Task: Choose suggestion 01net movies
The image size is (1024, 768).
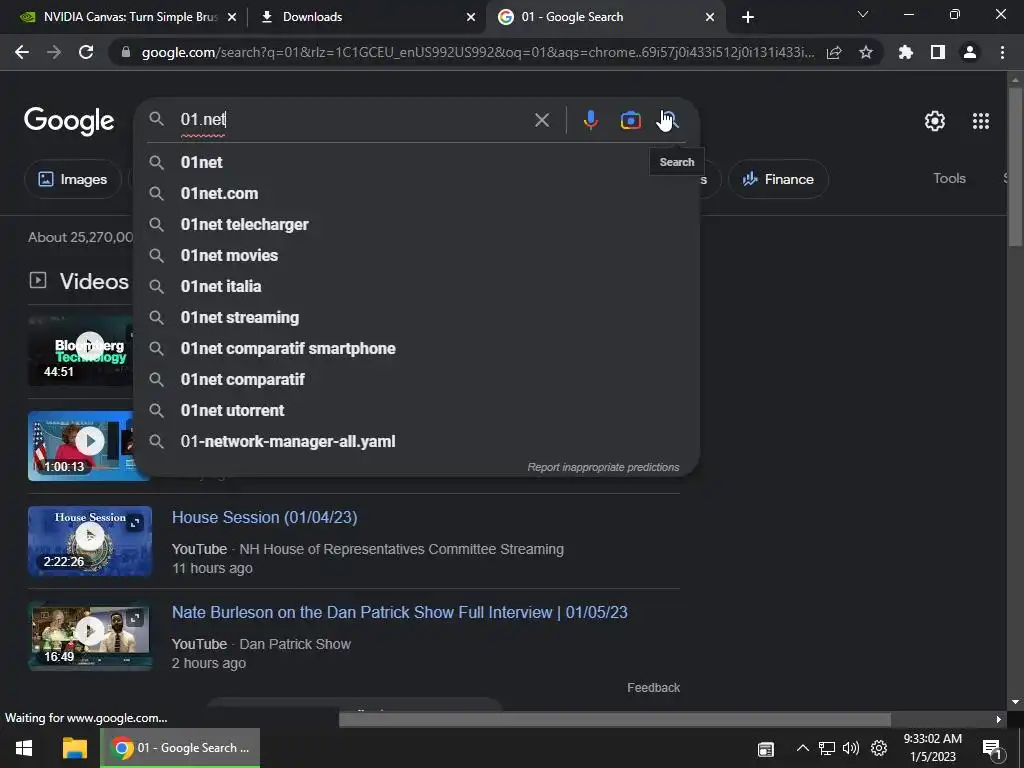Action: pos(416,255)
